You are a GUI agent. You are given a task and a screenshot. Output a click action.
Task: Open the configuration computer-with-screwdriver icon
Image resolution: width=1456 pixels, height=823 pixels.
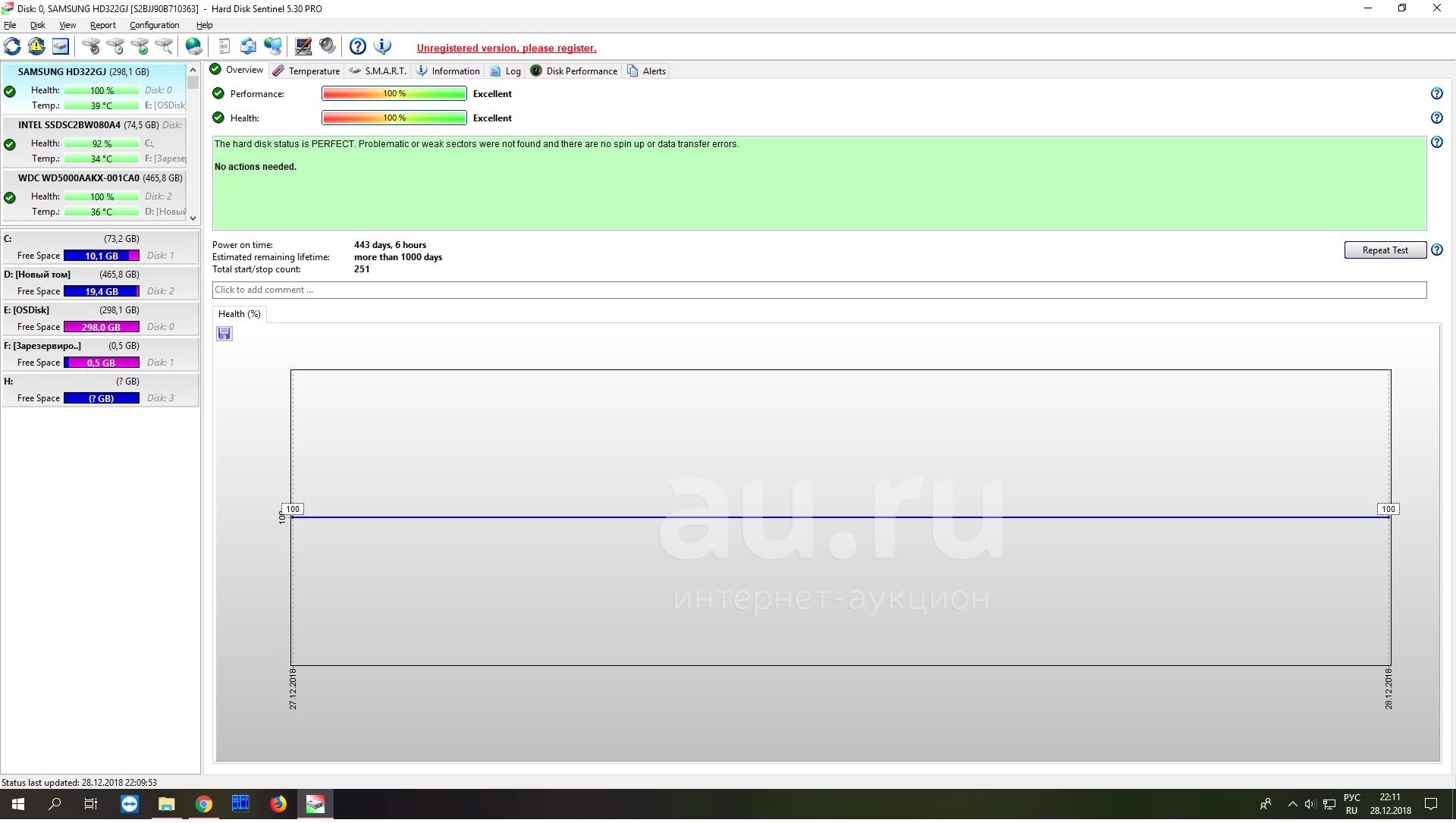[303, 46]
